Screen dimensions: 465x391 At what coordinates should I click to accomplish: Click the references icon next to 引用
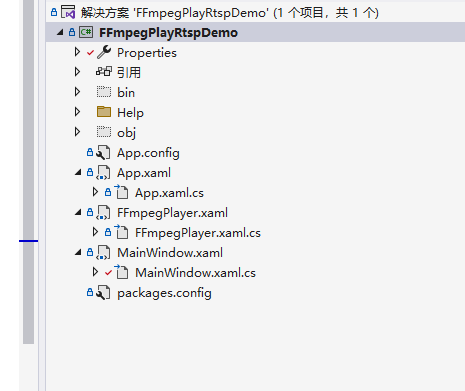point(104,72)
